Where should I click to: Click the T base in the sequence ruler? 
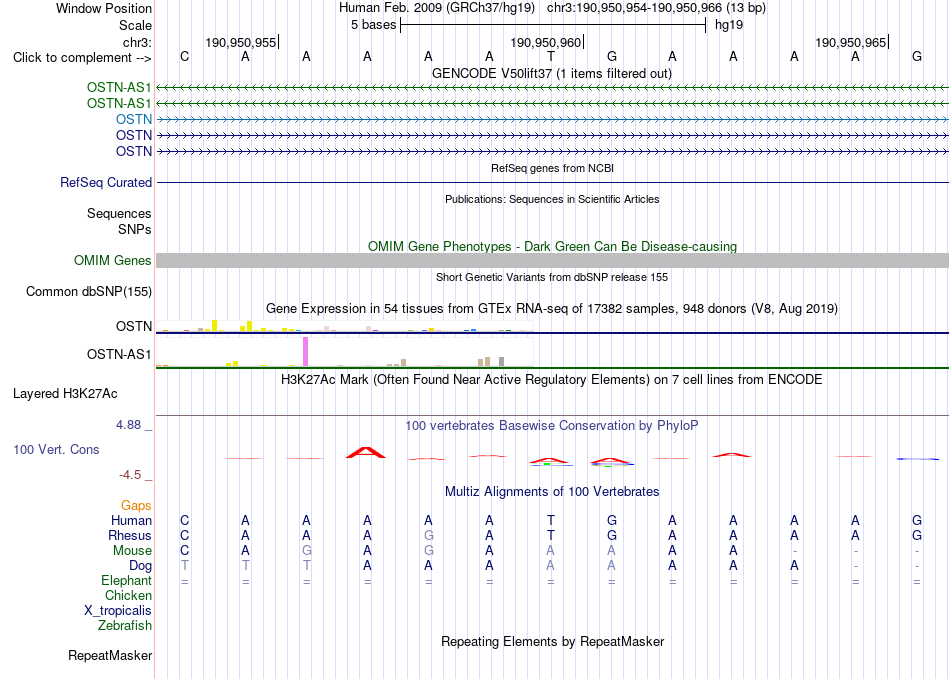551,57
